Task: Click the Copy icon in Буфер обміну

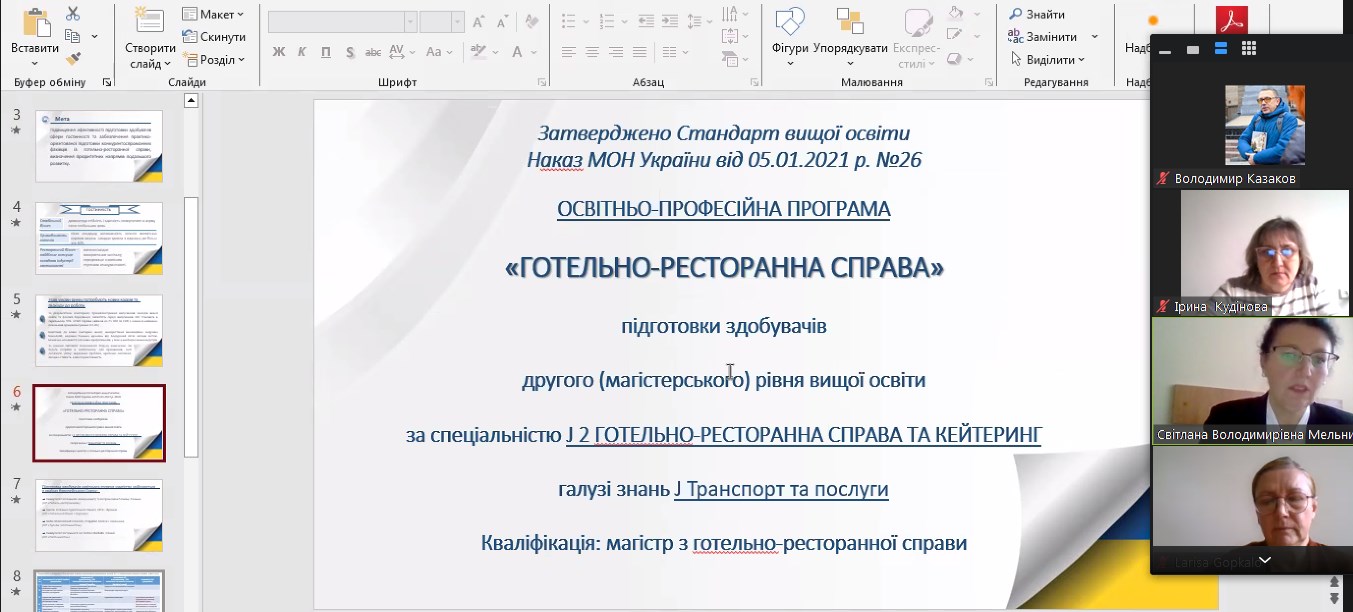Action: (x=74, y=35)
